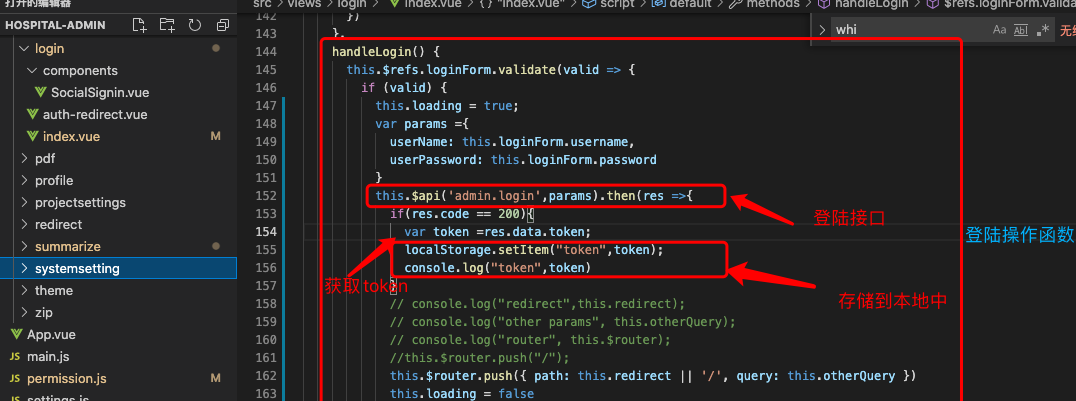Click line number 150 in the gutter
This screenshot has height=401, width=1076.
pos(264,160)
